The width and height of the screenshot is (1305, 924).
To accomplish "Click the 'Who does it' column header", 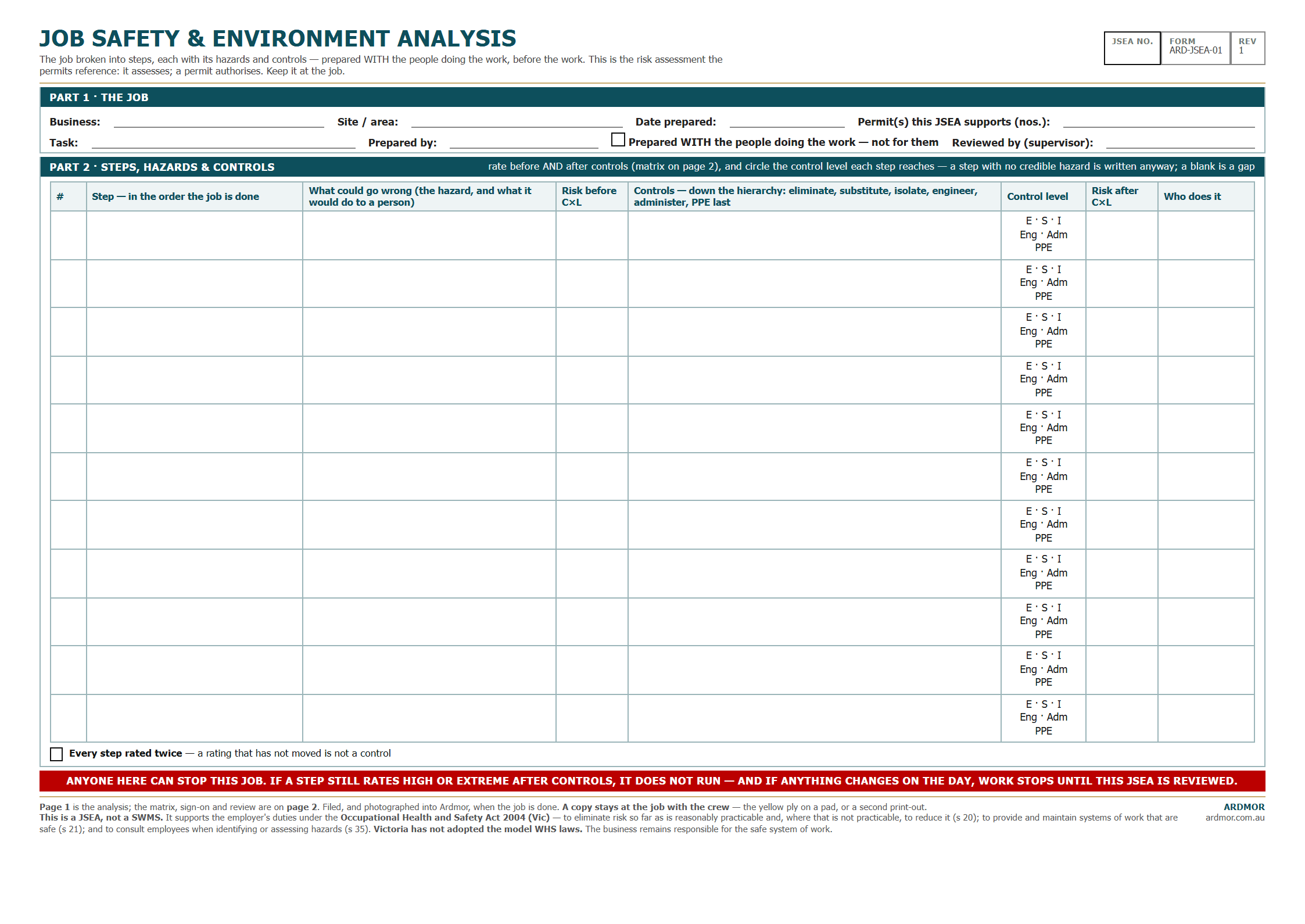I will 1206,196.
